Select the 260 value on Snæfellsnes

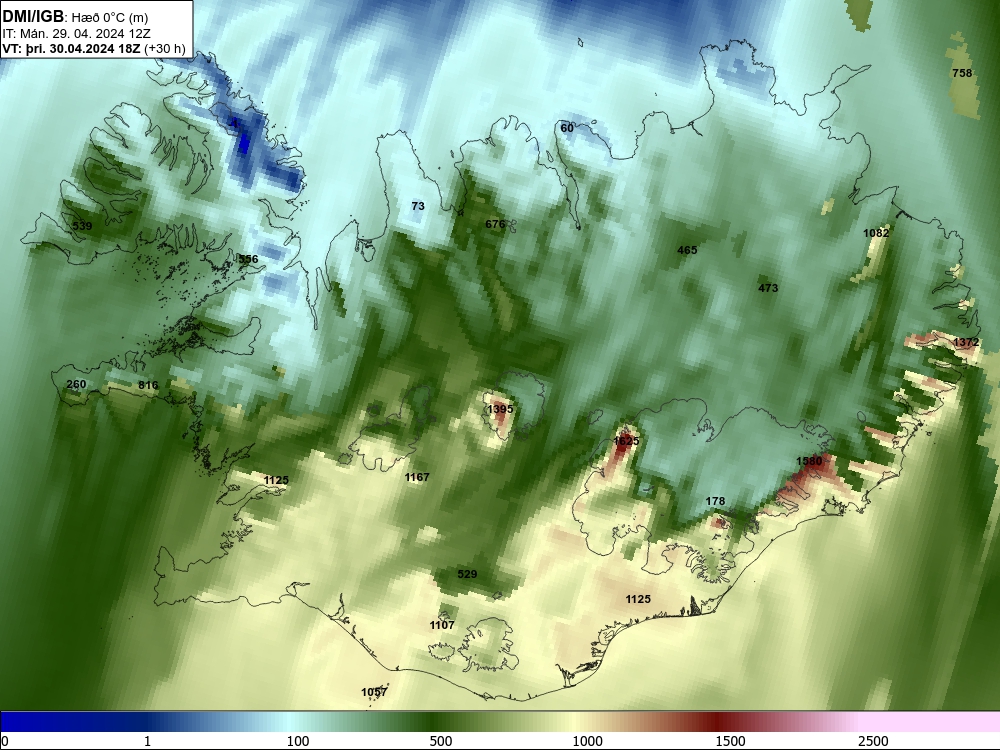point(76,385)
